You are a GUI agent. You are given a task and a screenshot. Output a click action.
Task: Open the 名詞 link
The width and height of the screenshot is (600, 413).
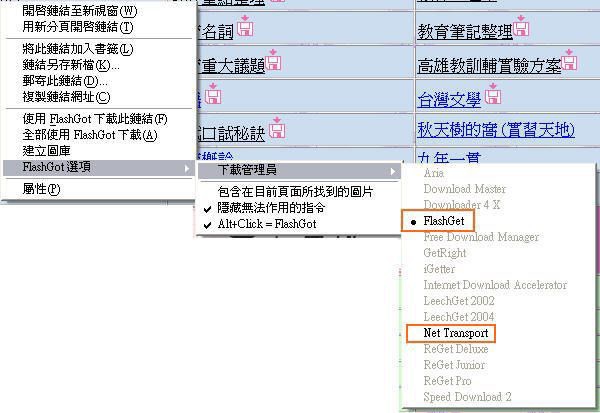pos(215,32)
